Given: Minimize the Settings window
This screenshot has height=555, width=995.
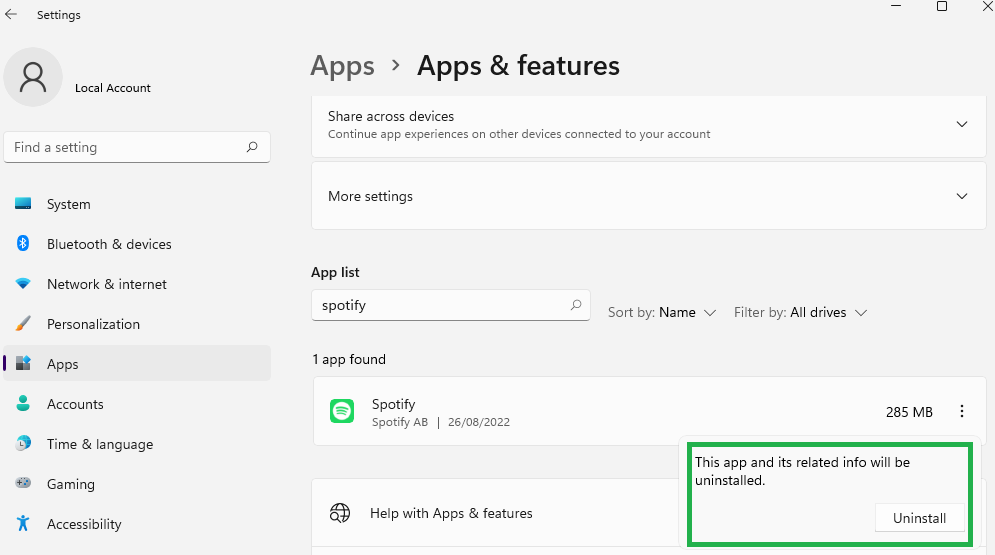Looking at the screenshot, I should point(896,6).
